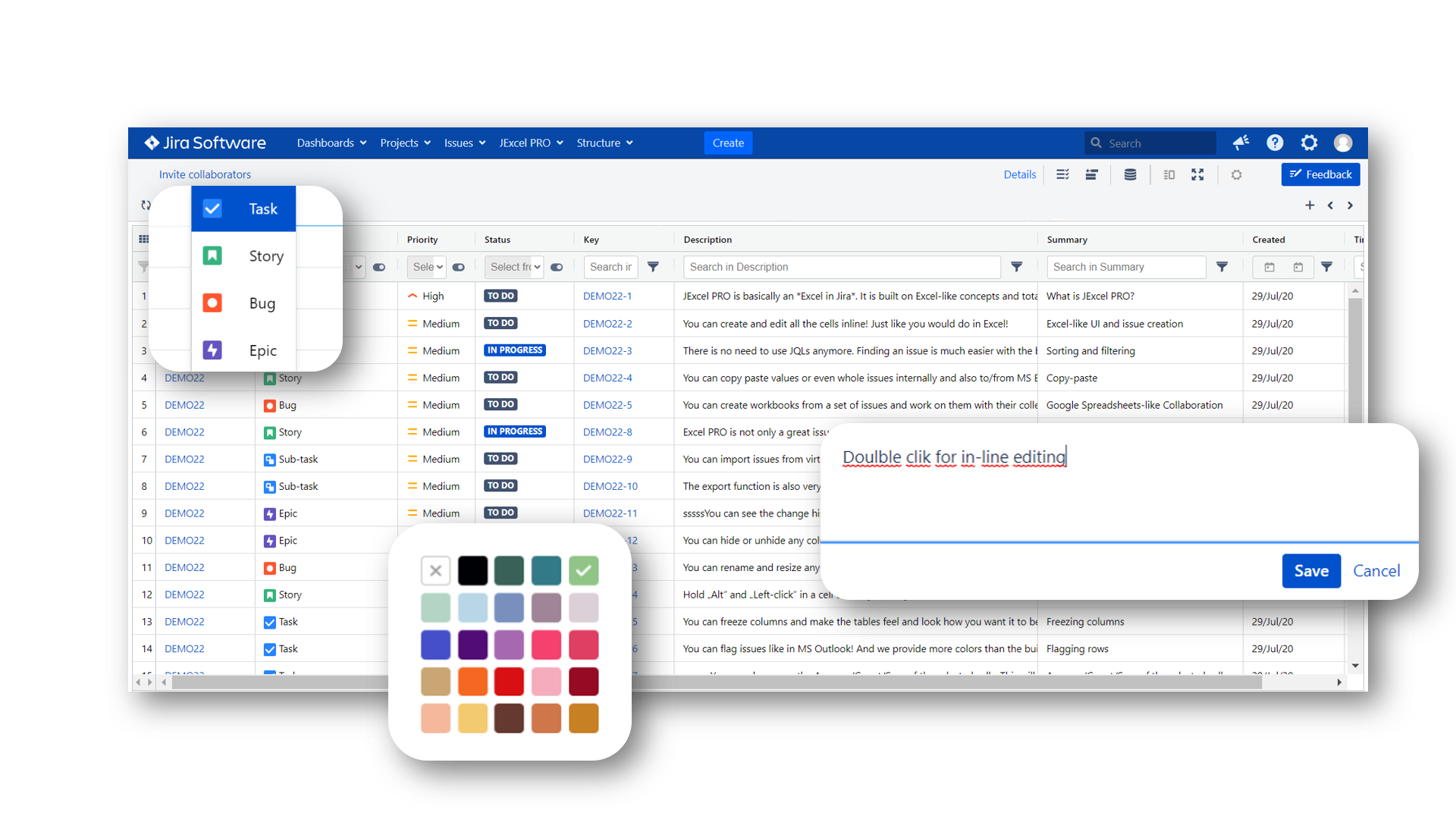Toggle the switch next to Priority filter
1456x819 pixels.
(459, 267)
